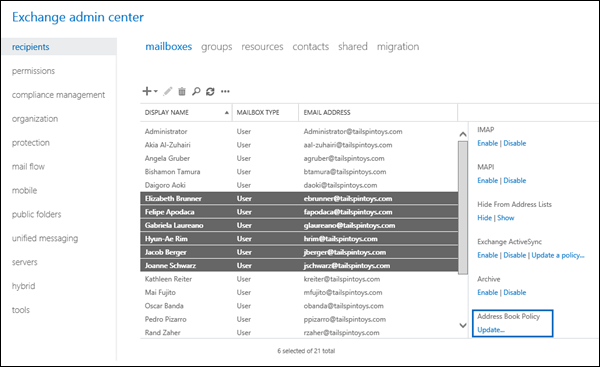The width and height of the screenshot is (600, 367).
Task: Select the Oscar Banda mailbox row
Action: (299, 306)
